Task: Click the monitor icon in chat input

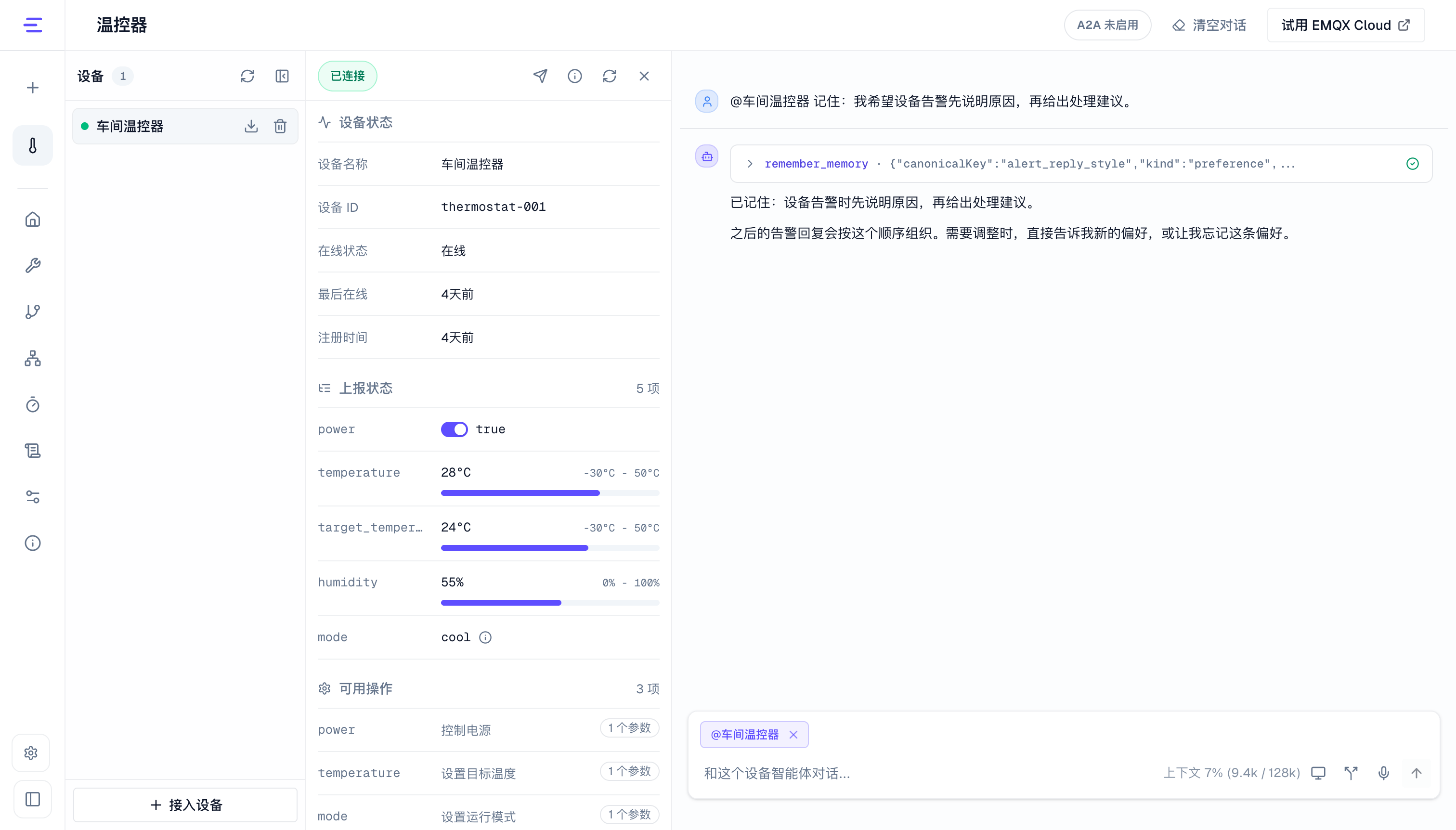Action: point(1318,773)
